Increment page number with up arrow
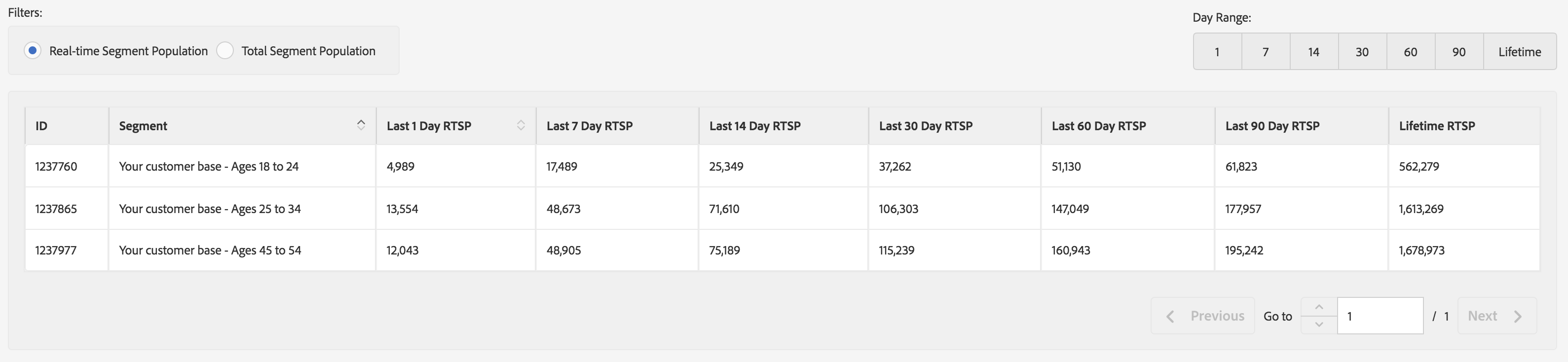Screen dimensions: 1568x362 tap(1318, 307)
